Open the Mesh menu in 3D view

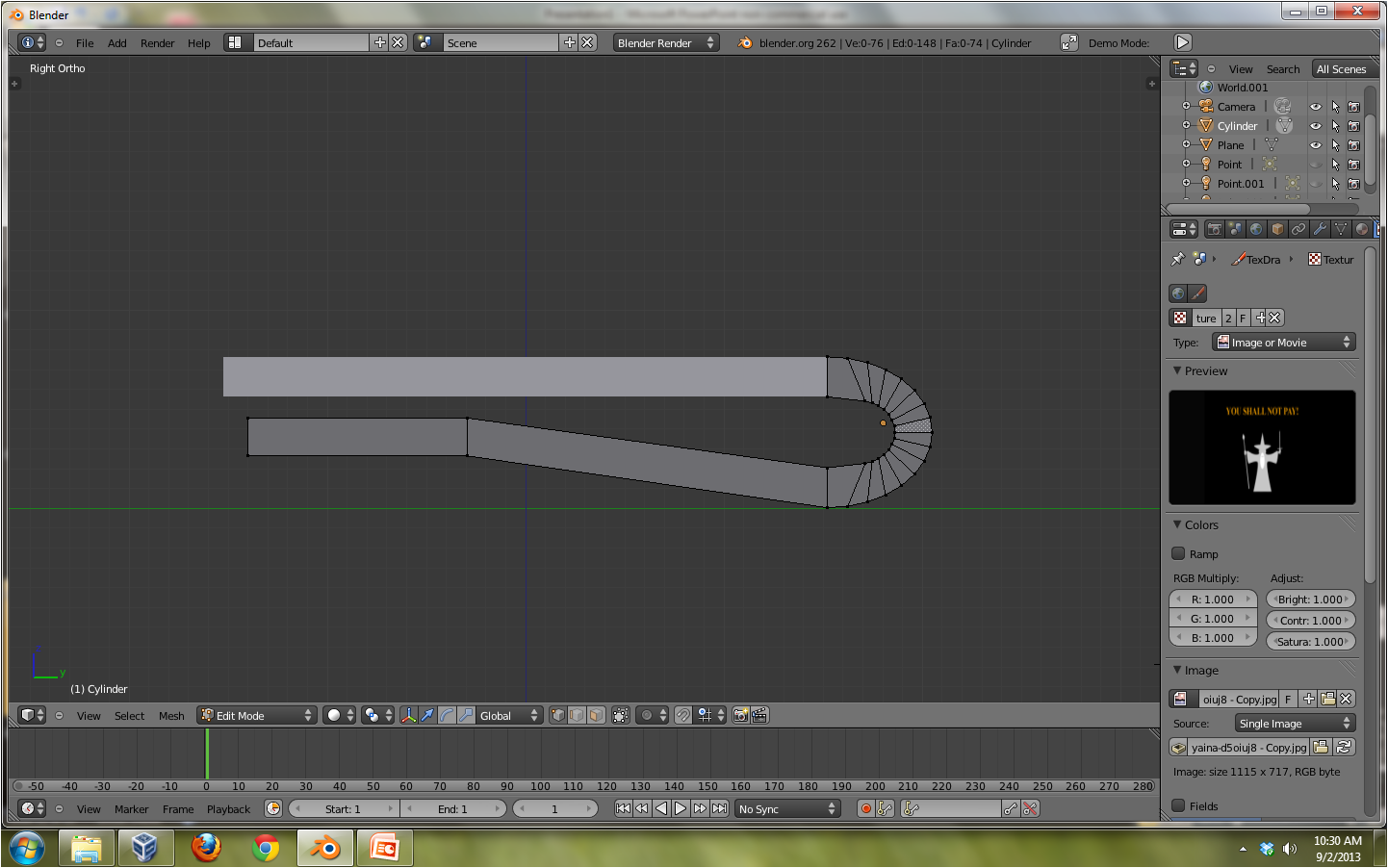coord(171,716)
